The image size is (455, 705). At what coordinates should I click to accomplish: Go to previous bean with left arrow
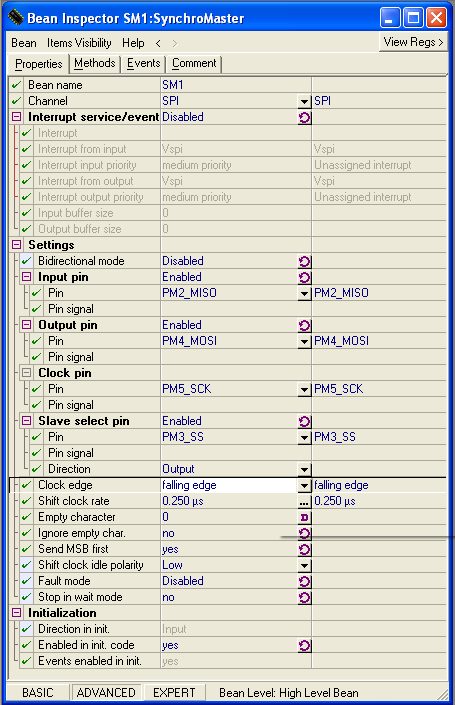coord(158,43)
